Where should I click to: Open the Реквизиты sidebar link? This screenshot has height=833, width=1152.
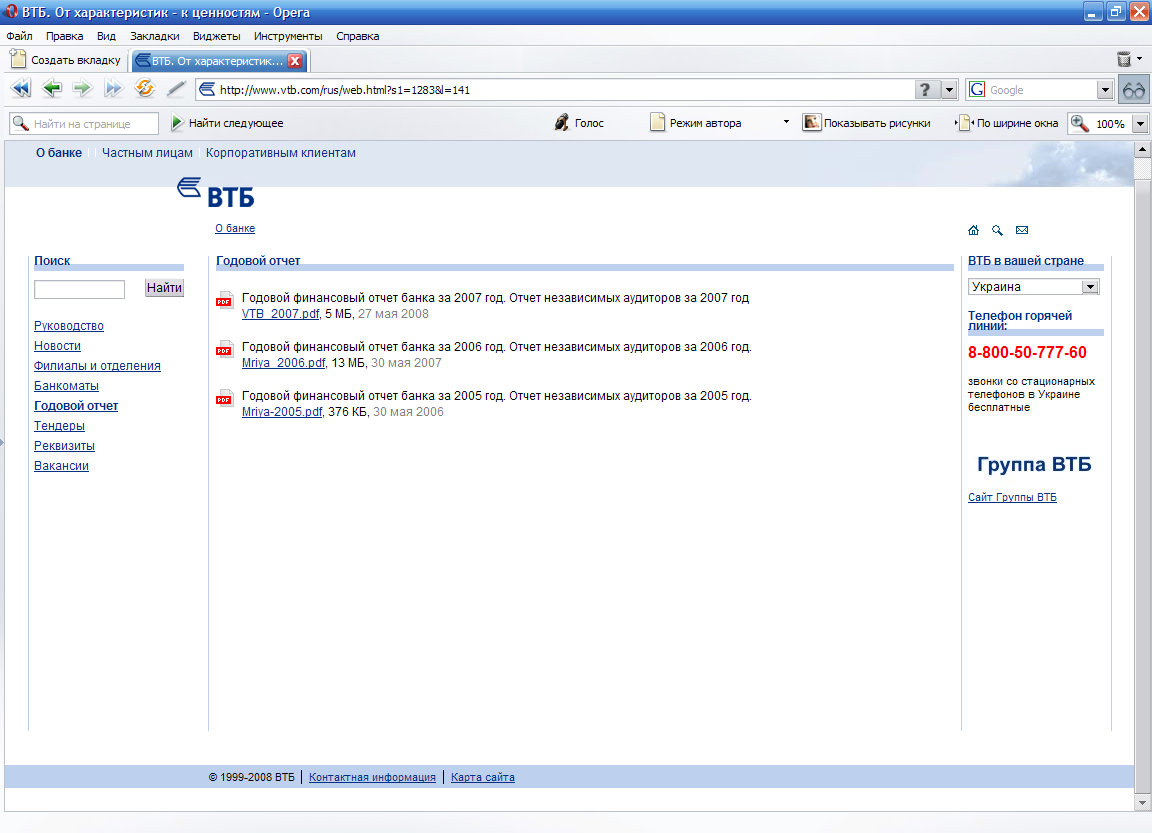pyautogui.click(x=65, y=445)
